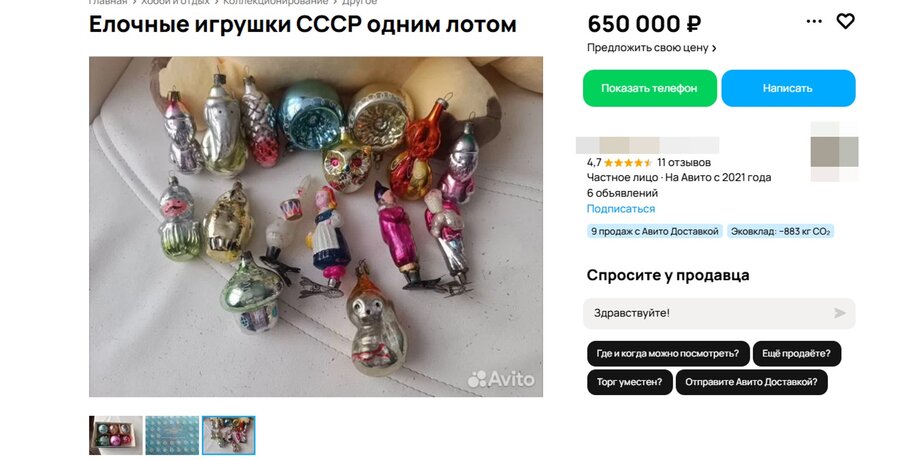Screen dimensions: 920x460
Task: Choose 'Отправите Авито Доставкой?' quick question
Action: coord(751,382)
